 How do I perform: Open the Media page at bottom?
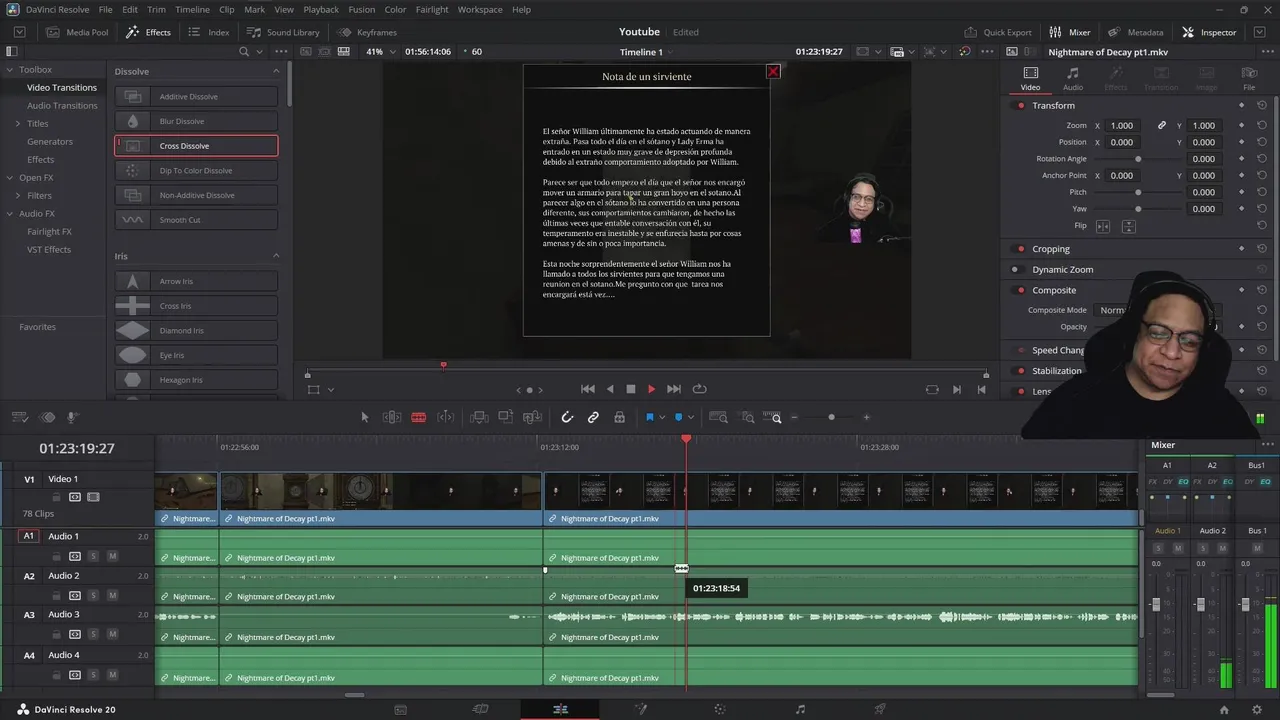(x=400, y=709)
